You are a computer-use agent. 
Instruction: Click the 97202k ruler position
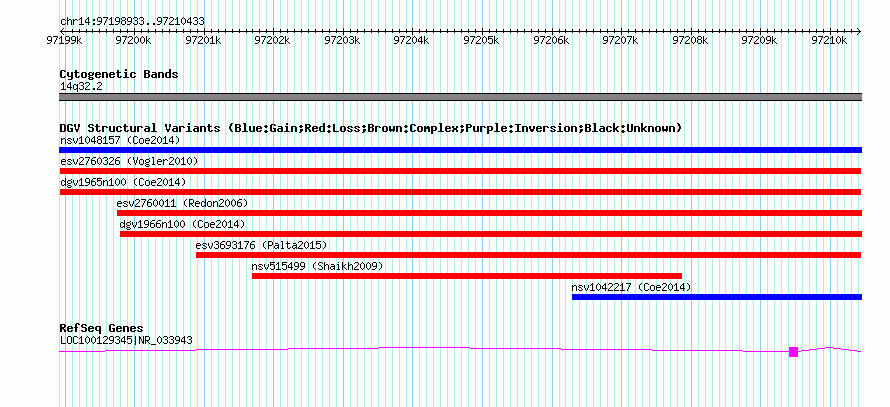[x=272, y=41]
